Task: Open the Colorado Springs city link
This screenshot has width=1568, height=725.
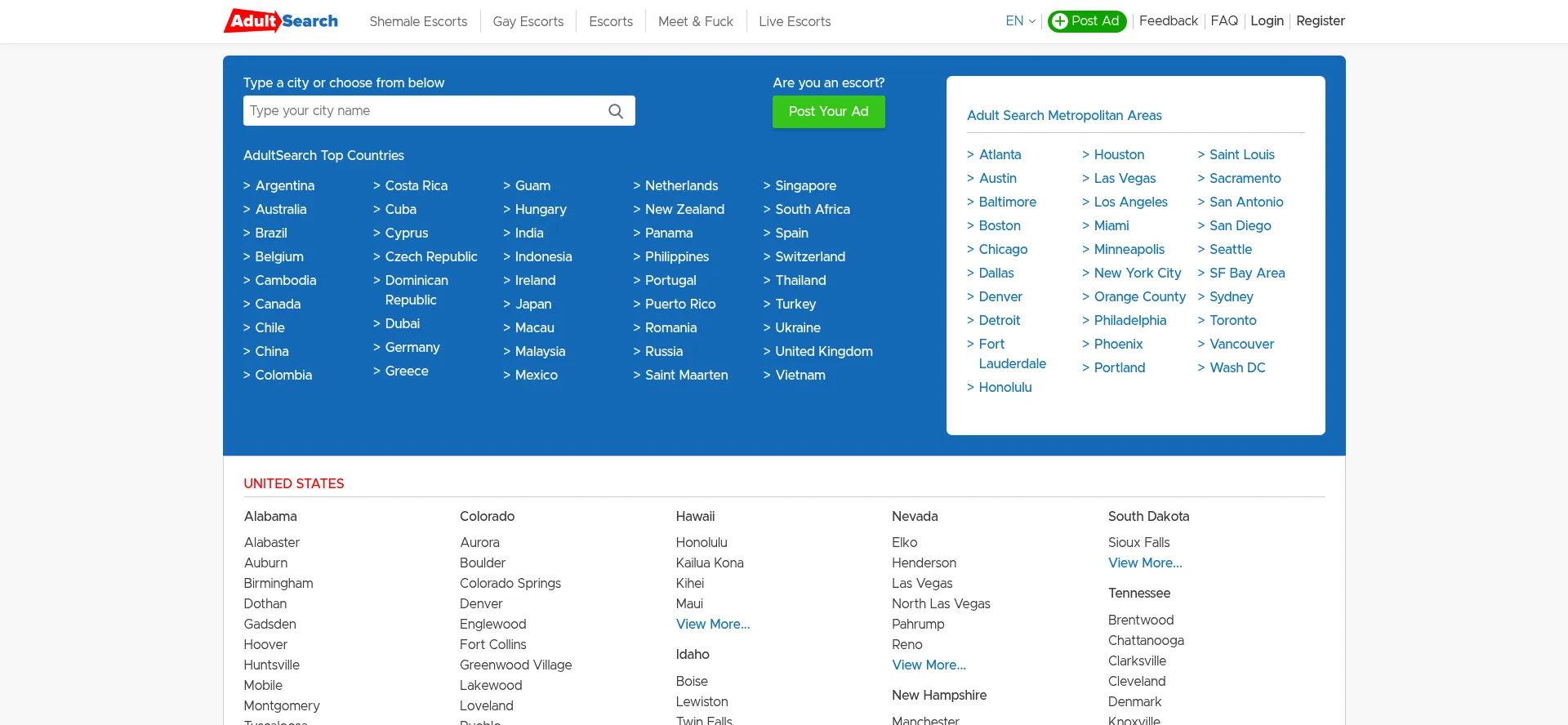Action: click(510, 584)
